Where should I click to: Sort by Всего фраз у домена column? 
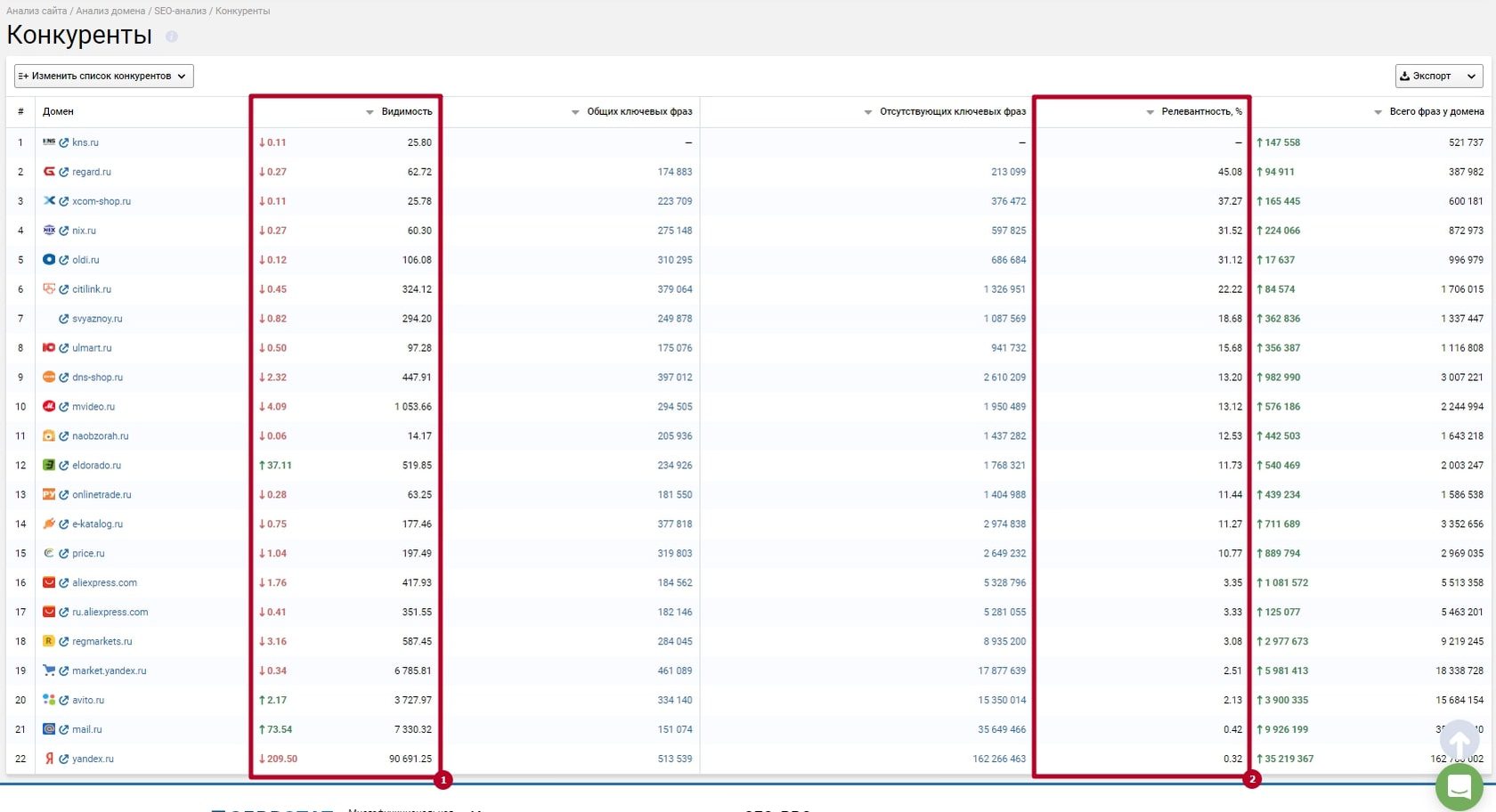pyautogui.click(x=1429, y=111)
